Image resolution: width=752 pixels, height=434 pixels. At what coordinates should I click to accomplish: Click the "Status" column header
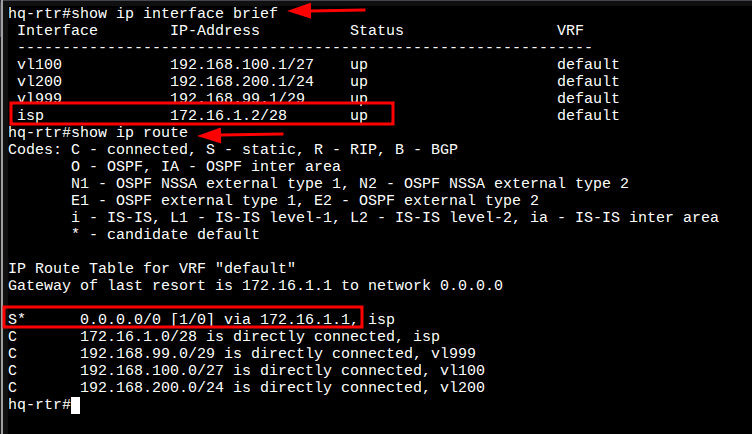point(376,30)
